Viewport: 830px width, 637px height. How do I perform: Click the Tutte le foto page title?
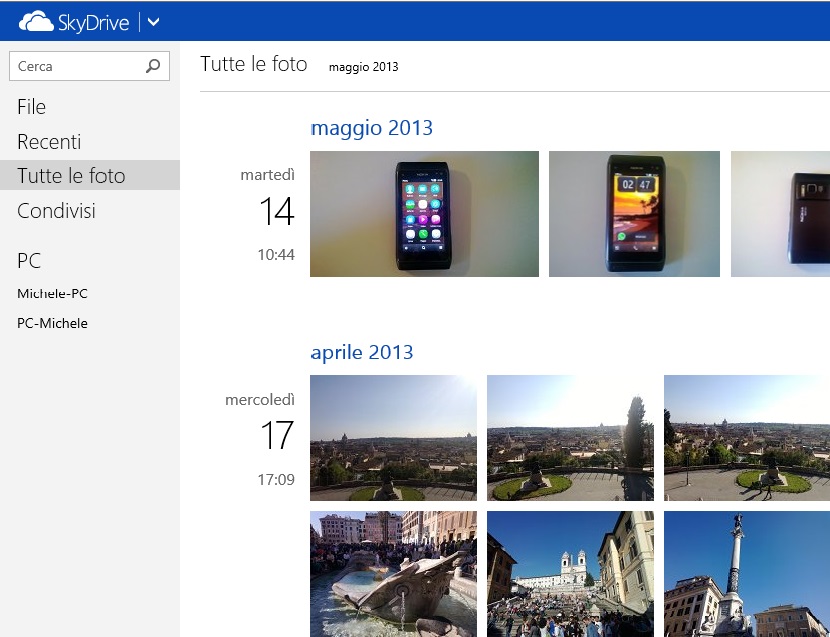click(x=254, y=64)
